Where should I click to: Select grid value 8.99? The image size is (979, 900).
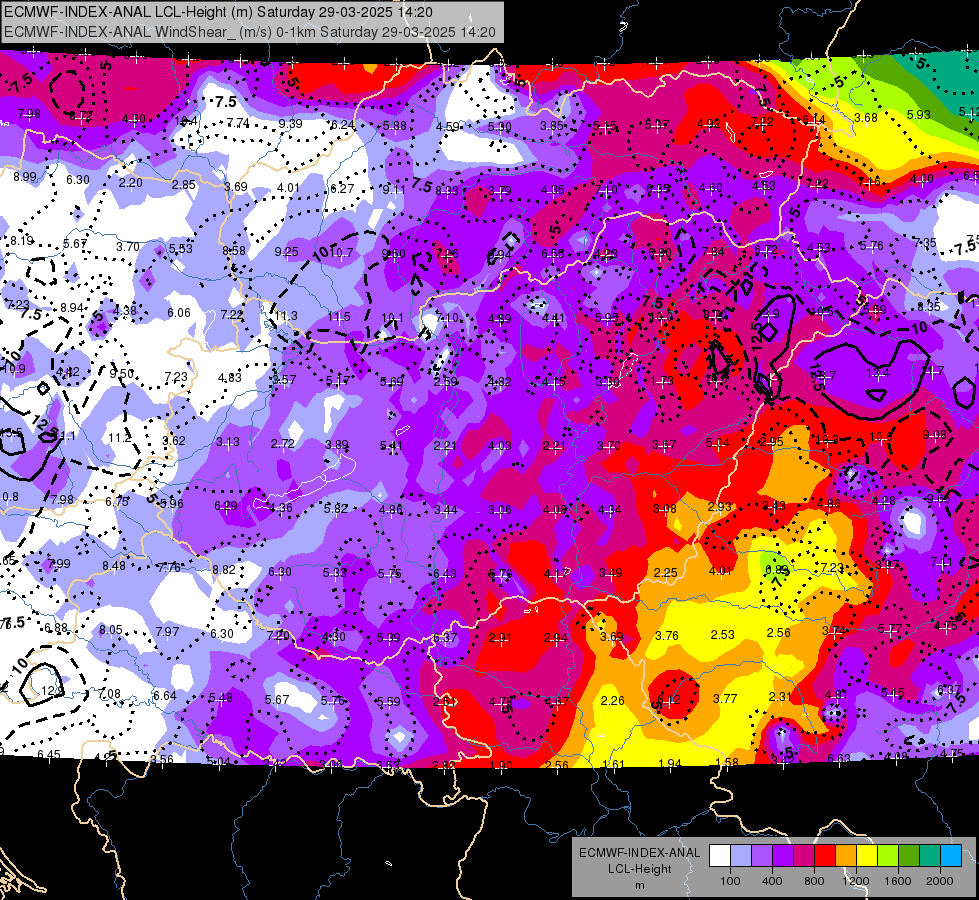point(25,177)
